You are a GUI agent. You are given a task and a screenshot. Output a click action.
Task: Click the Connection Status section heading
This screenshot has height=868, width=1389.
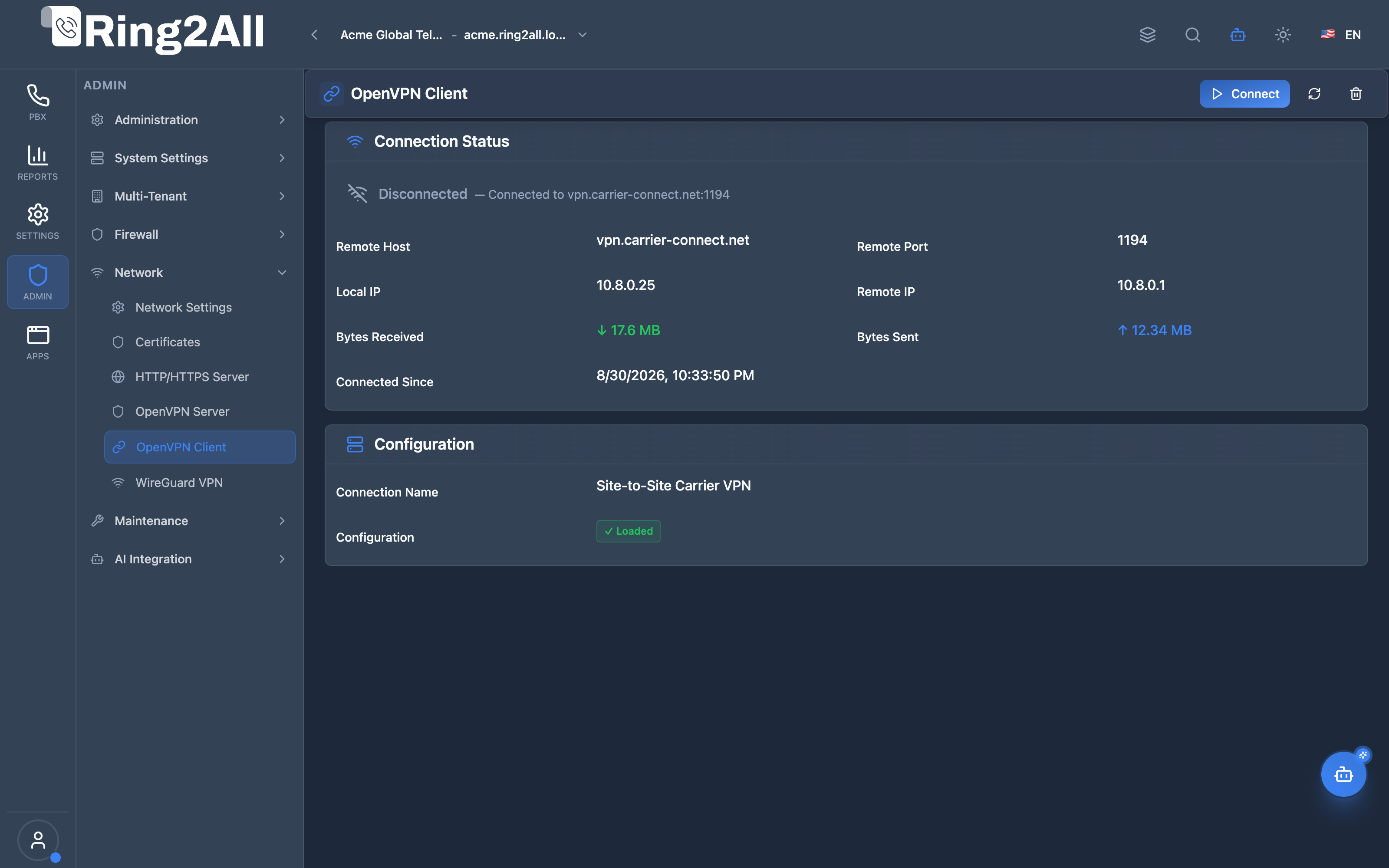pyautogui.click(x=441, y=141)
